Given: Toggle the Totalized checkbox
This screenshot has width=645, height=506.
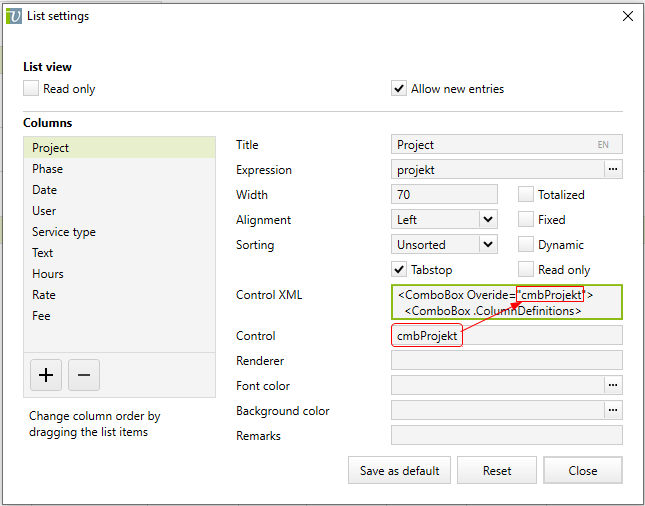Looking at the screenshot, I should click(x=526, y=195).
